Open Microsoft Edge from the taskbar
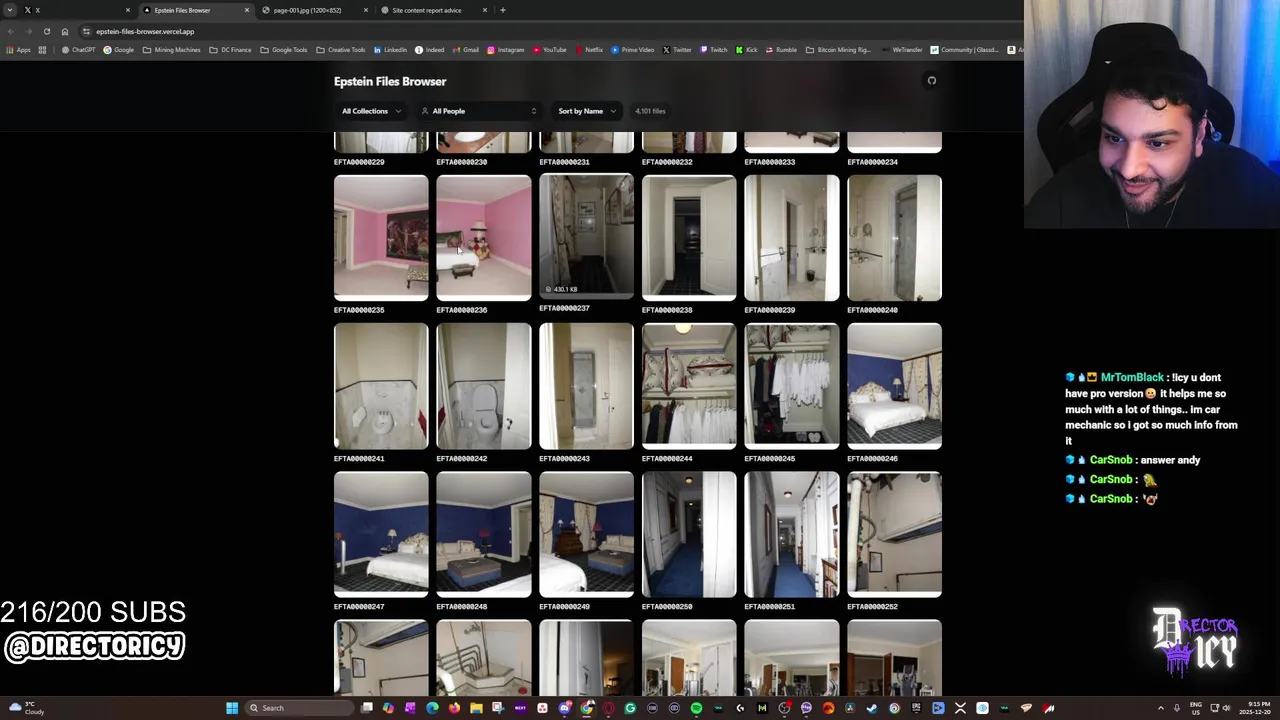 click(x=432, y=708)
